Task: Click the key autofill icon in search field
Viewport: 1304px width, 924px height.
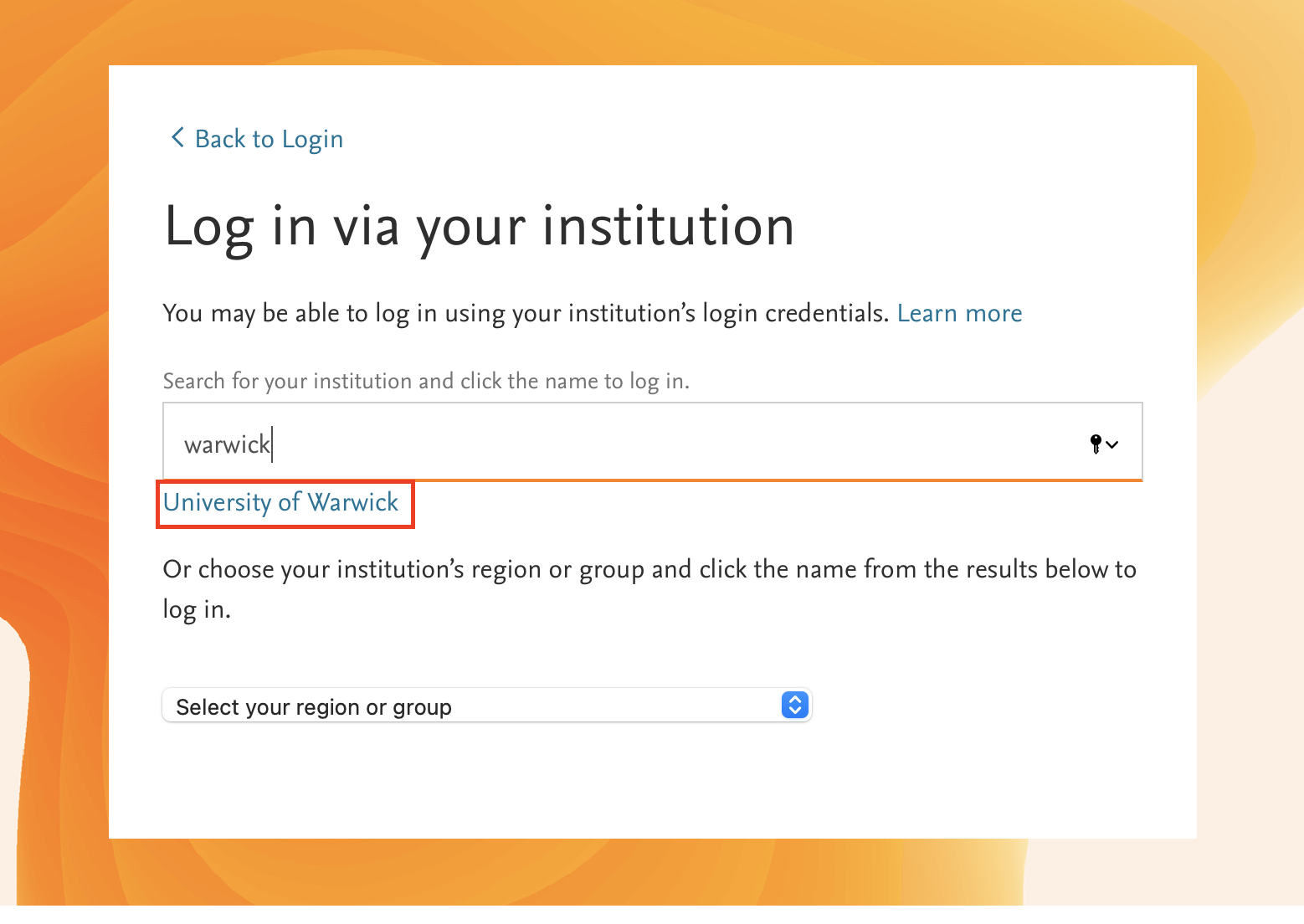Action: point(1096,444)
